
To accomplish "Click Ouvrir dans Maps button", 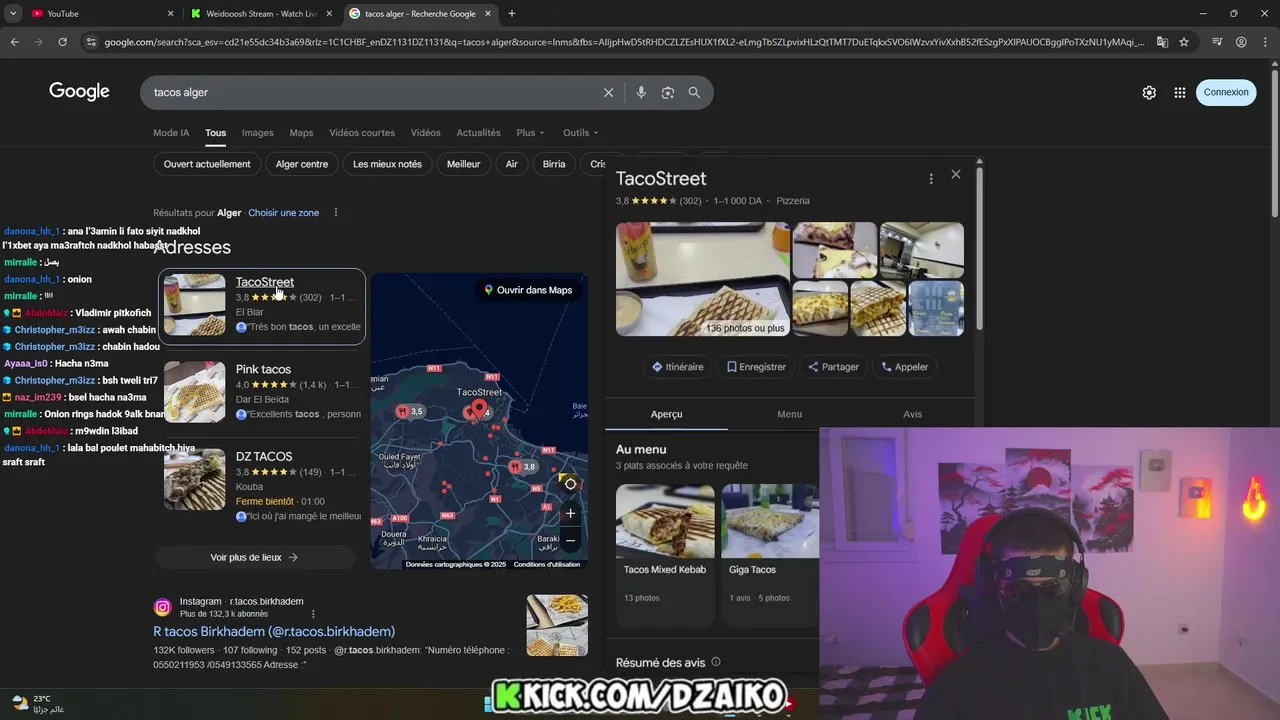I will pyautogui.click(x=528, y=290).
